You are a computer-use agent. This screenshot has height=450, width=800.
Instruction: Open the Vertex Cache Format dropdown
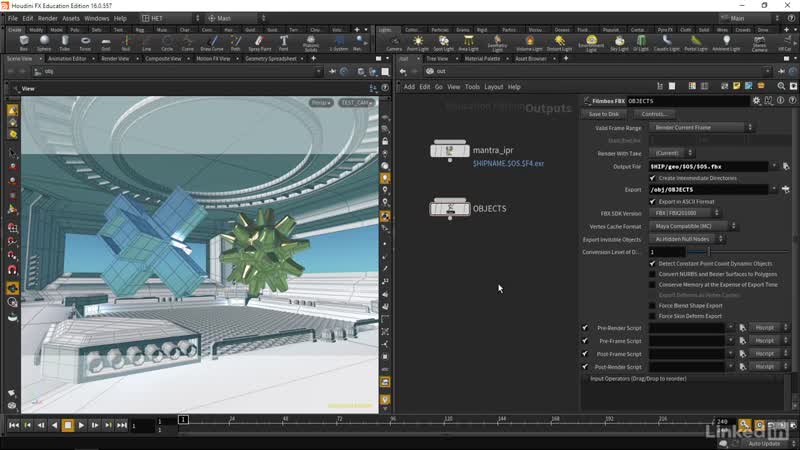[693, 226]
